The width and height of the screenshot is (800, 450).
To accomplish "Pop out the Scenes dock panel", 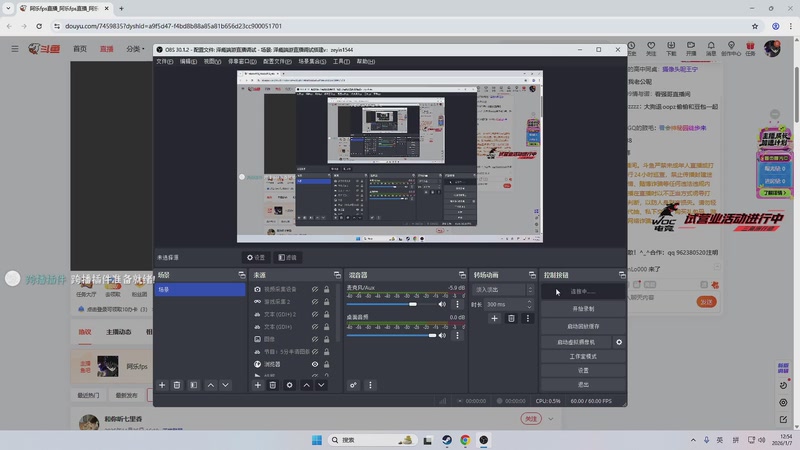I will click(242, 275).
